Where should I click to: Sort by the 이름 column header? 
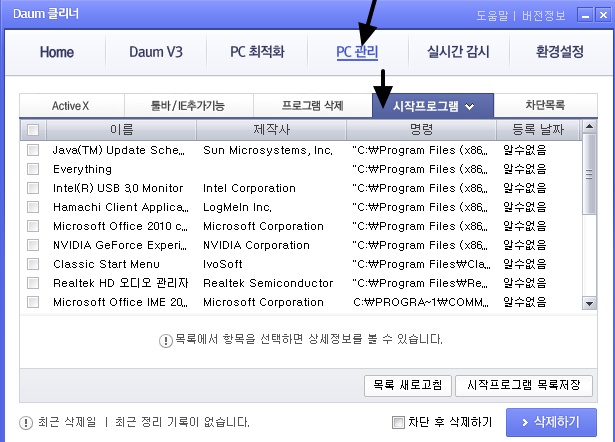point(121,129)
